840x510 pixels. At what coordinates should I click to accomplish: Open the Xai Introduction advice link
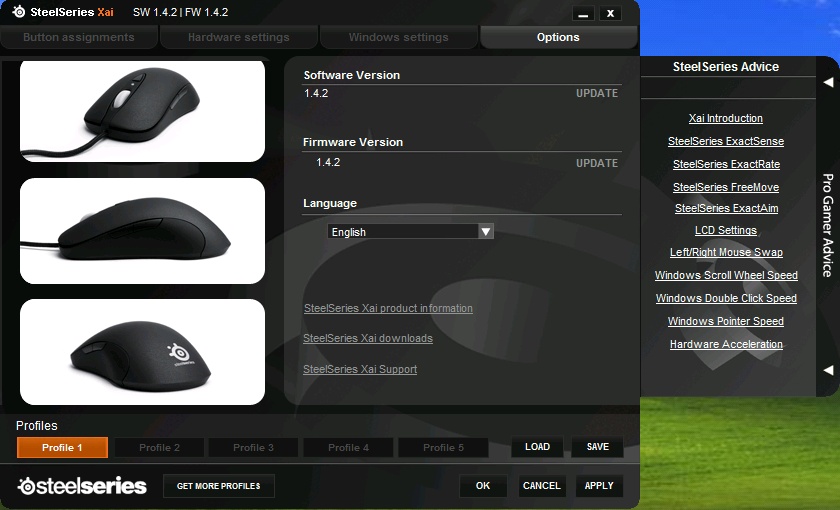[726, 118]
